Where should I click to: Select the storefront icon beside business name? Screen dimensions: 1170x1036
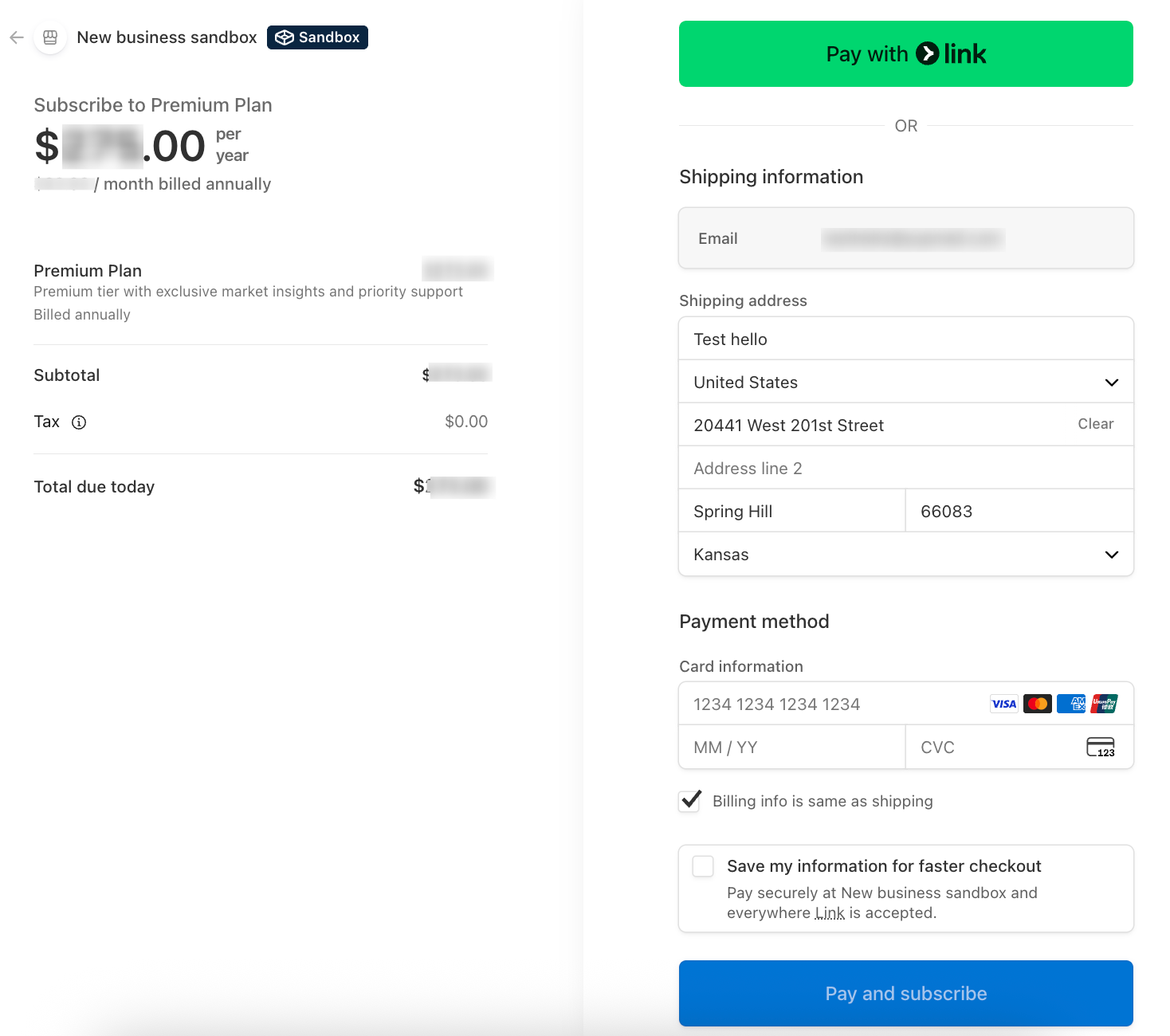click(49, 37)
